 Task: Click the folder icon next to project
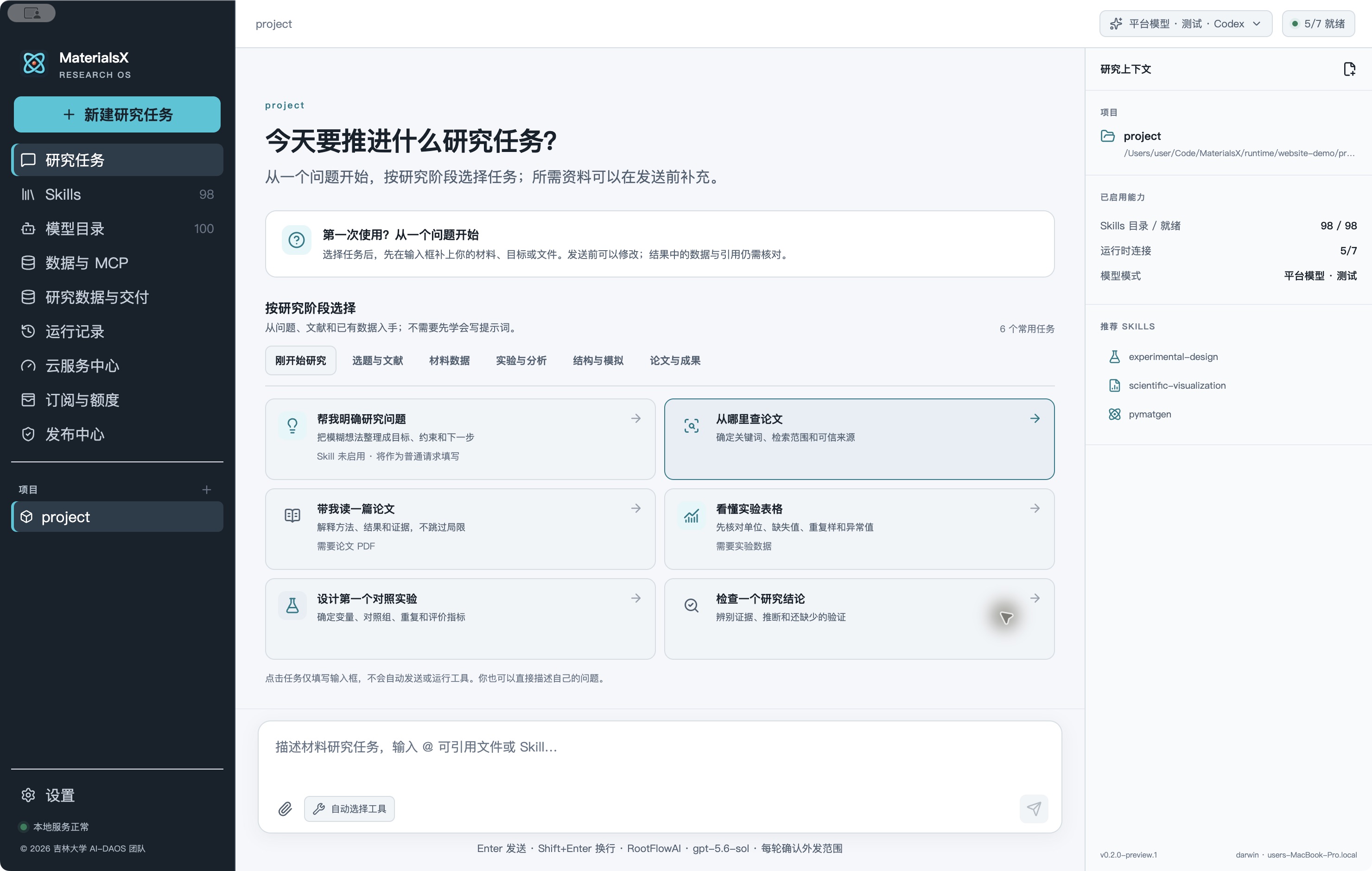[x=1108, y=136]
